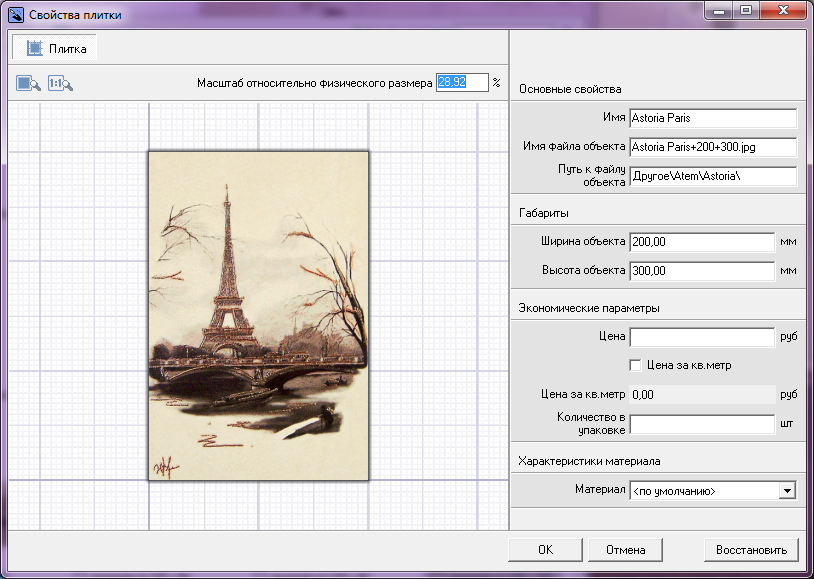Click the Путь к файлу объекта field

point(712,176)
